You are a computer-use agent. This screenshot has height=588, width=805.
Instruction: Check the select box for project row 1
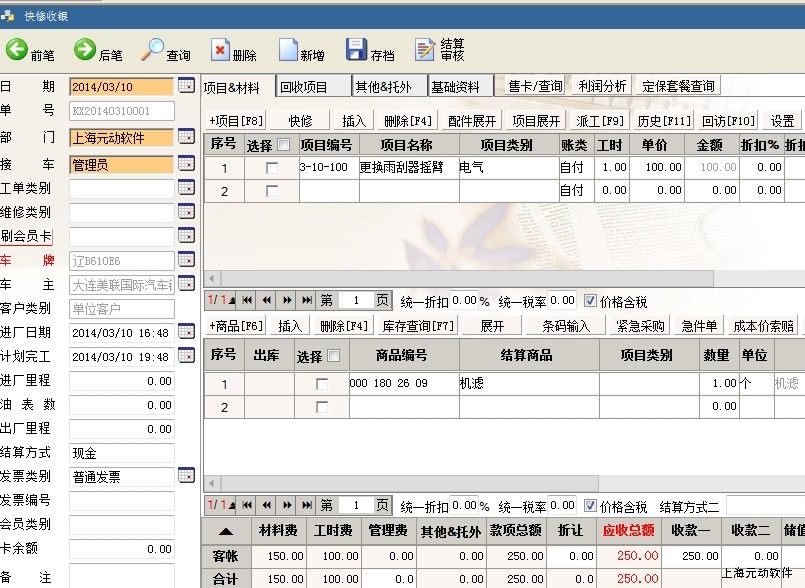pos(272,168)
